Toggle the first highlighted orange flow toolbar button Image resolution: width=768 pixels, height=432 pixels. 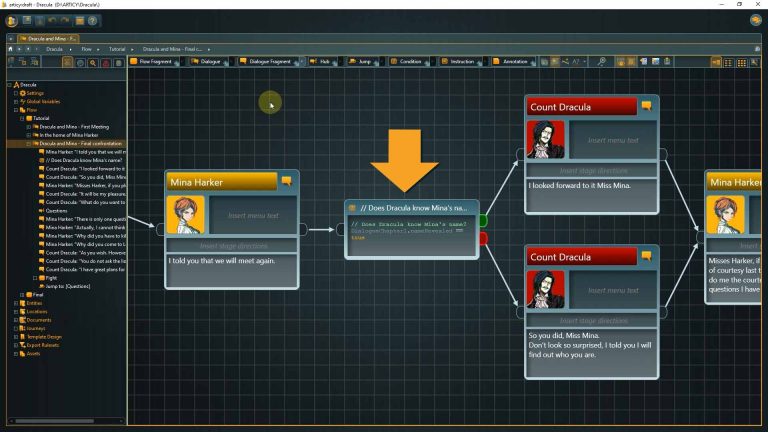(x=621, y=61)
